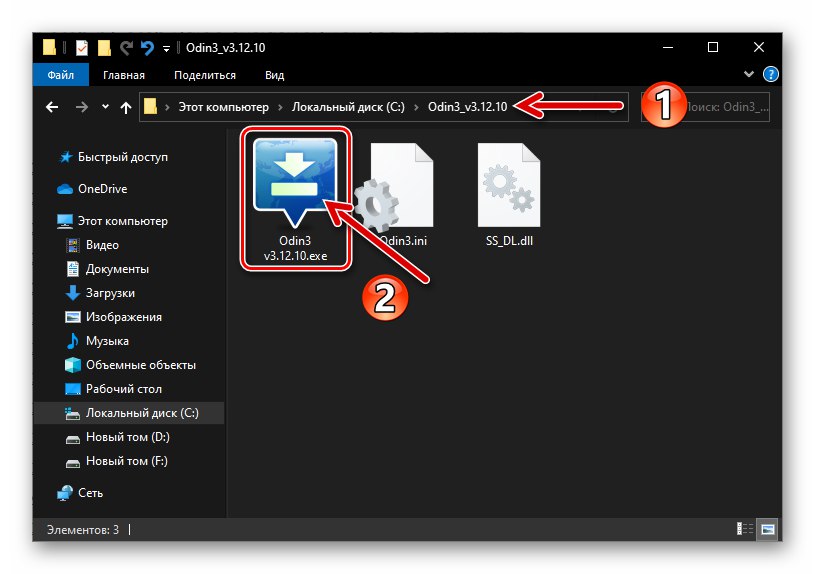
Task: Open the Видео folder
Action: click(x=102, y=245)
